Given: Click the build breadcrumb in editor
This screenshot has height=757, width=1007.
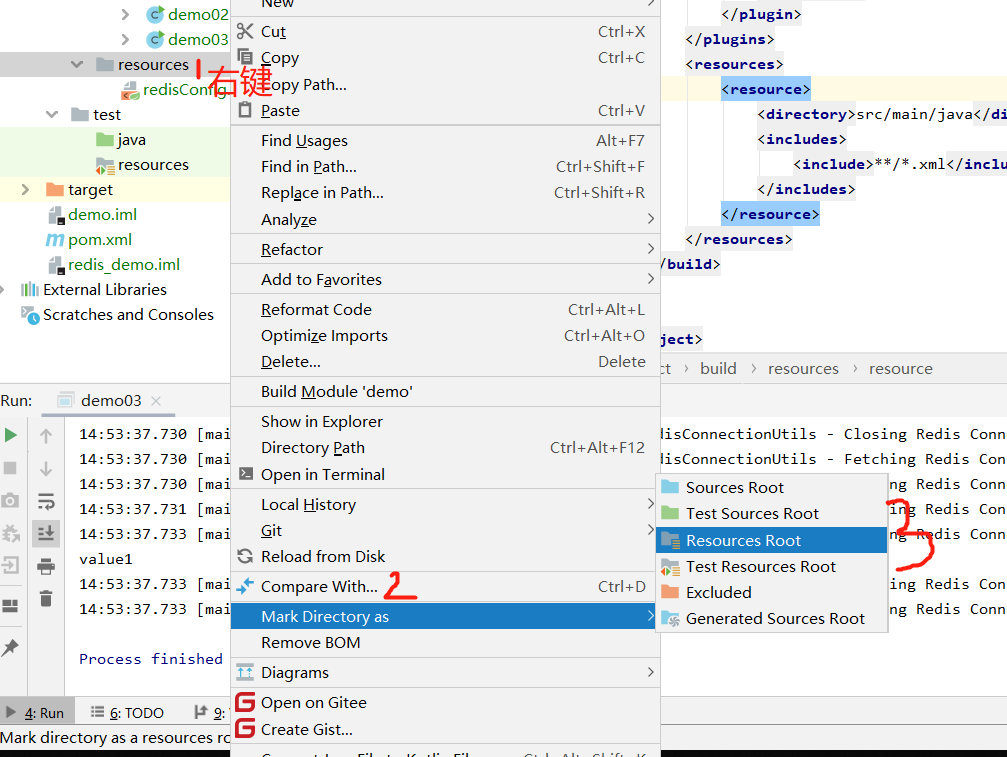Looking at the screenshot, I should (x=718, y=369).
